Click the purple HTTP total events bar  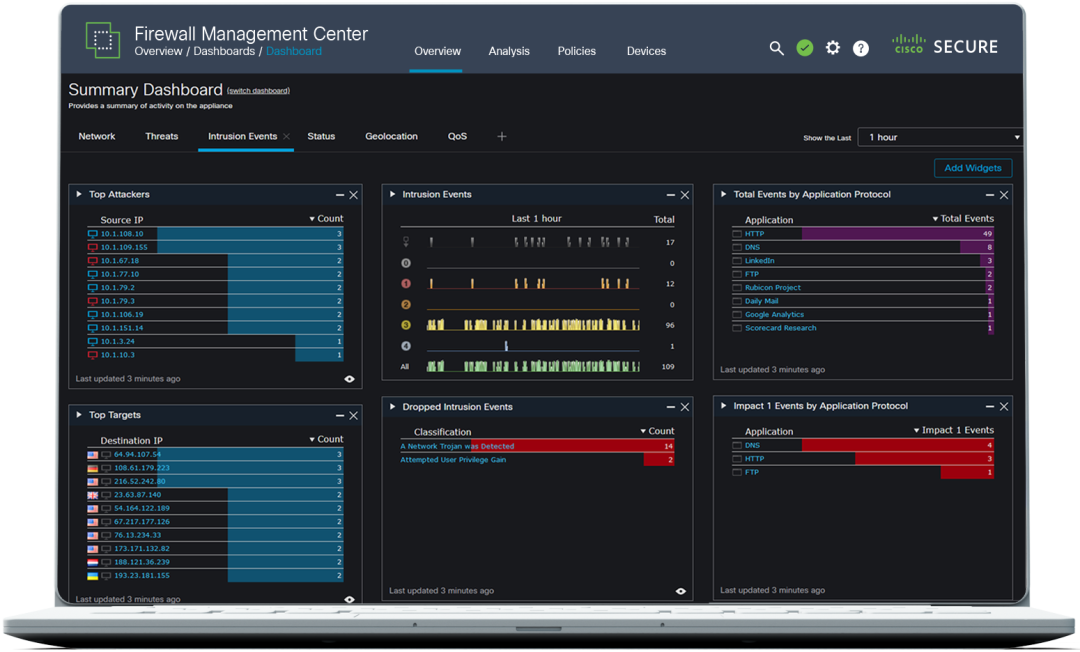897,234
